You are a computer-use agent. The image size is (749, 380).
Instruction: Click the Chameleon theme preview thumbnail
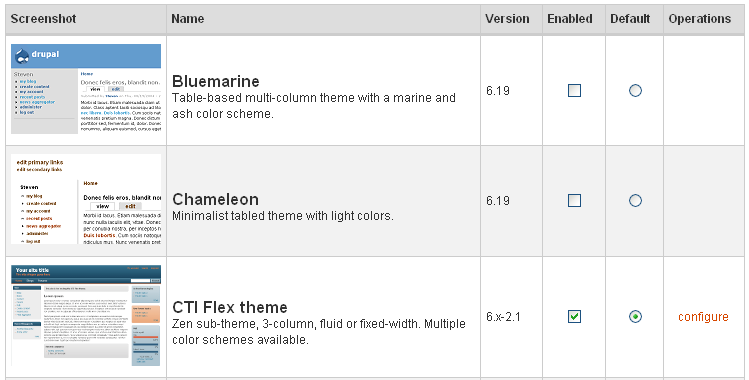pos(86,199)
